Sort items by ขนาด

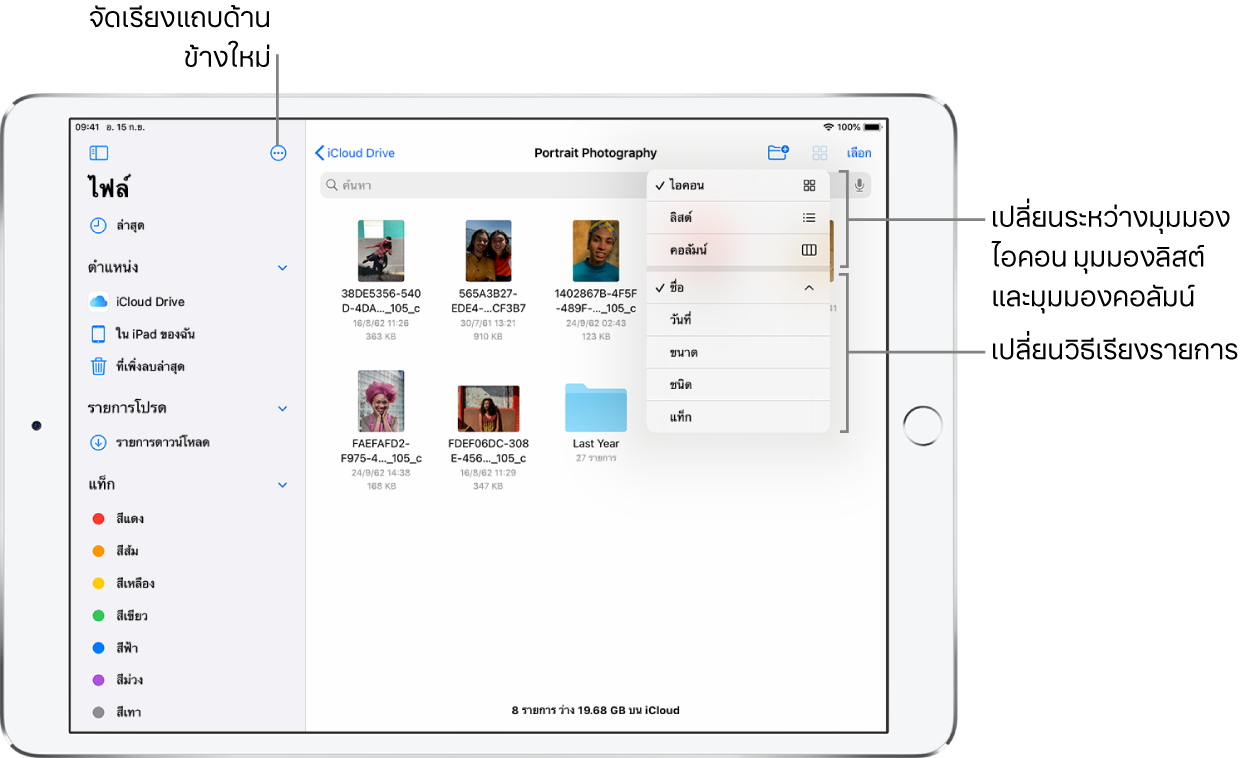click(738, 352)
